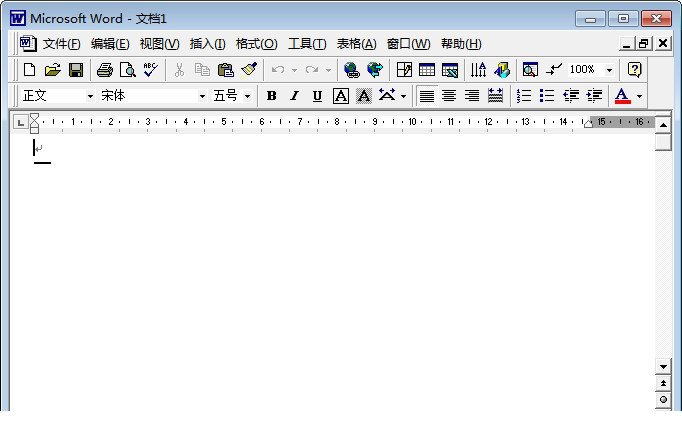
Task: Expand the style dropdown showing 正文
Action: pos(90,96)
